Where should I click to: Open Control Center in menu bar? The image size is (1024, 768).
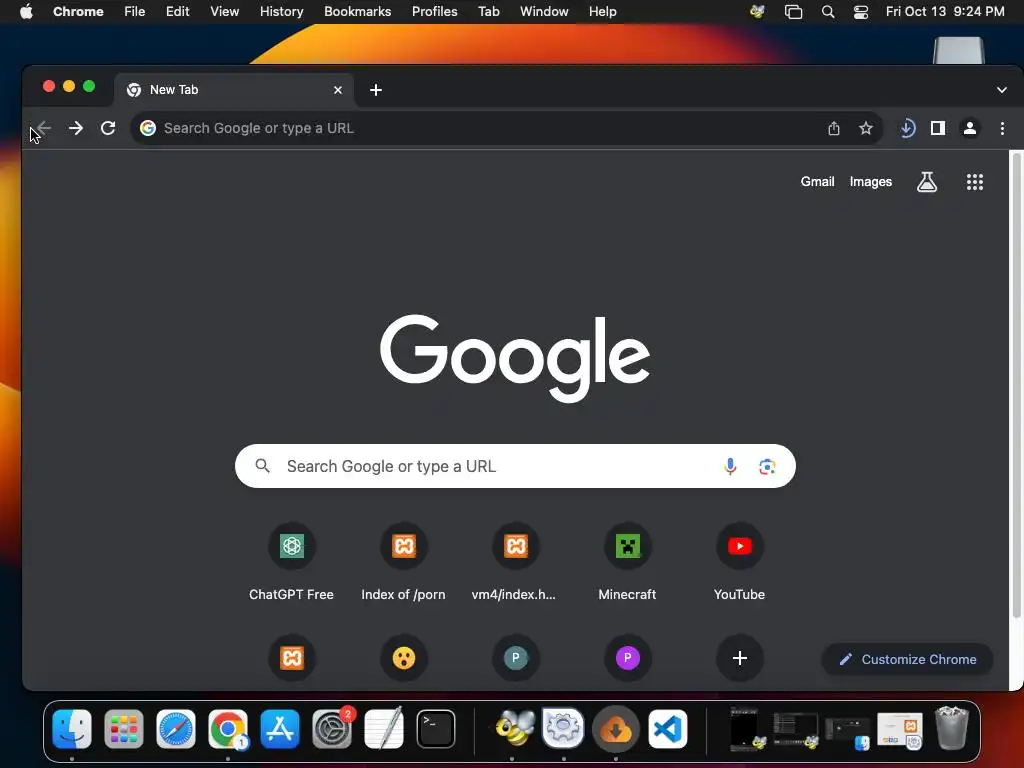click(861, 12)
